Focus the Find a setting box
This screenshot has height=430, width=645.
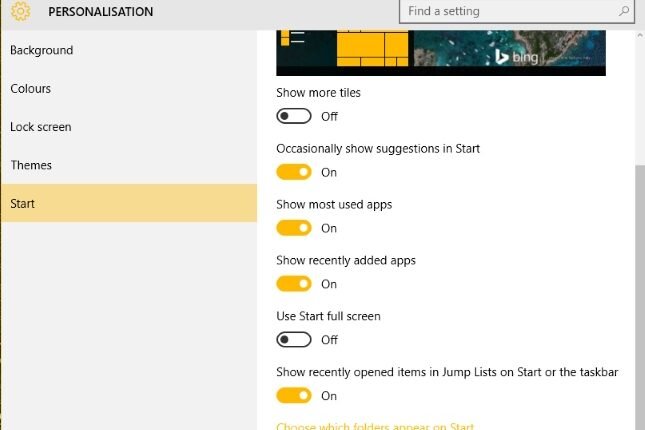pyautogui.click(x=517, y=11)
